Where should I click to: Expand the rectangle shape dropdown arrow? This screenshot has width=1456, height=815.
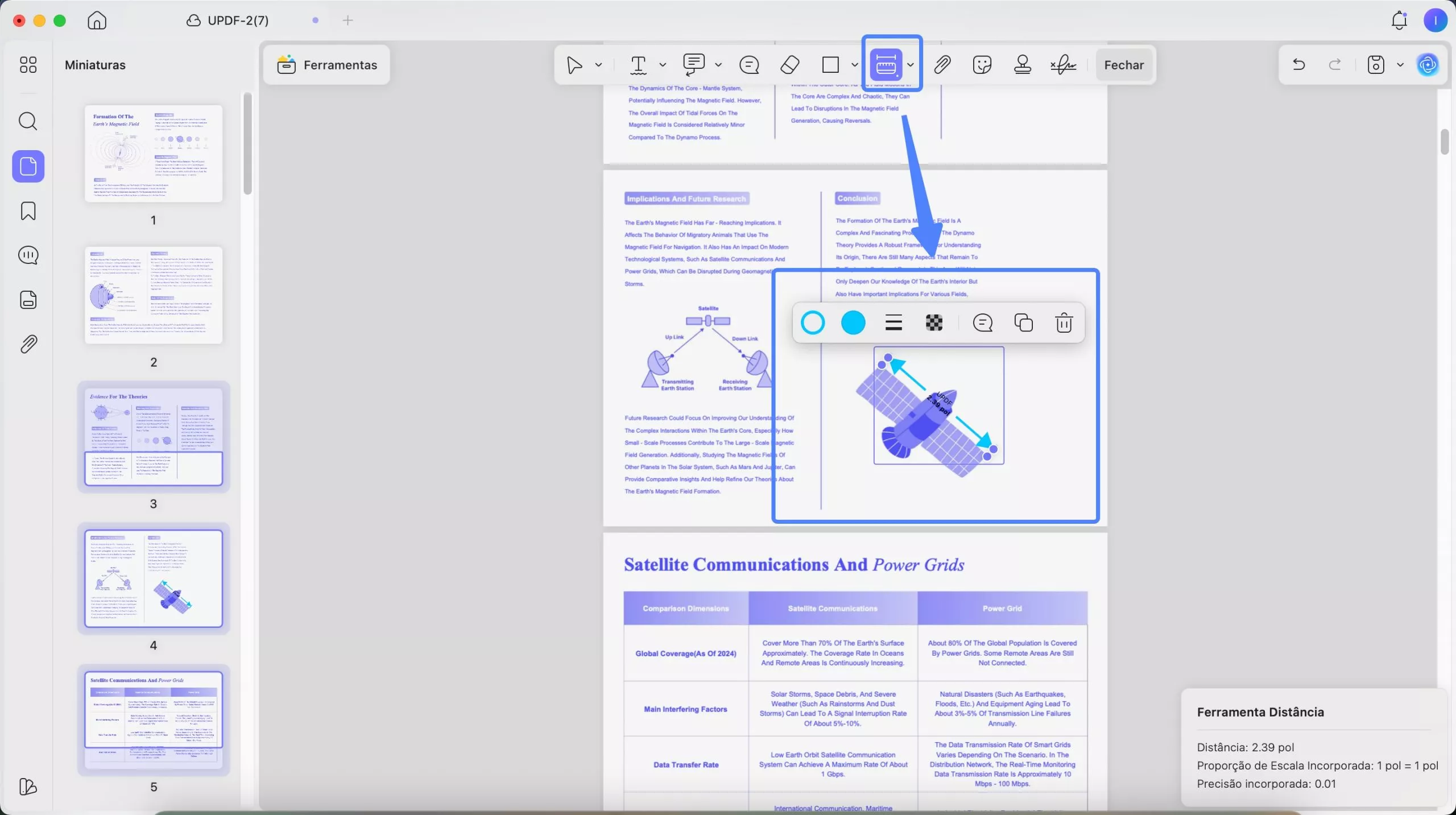pos(854,65)
